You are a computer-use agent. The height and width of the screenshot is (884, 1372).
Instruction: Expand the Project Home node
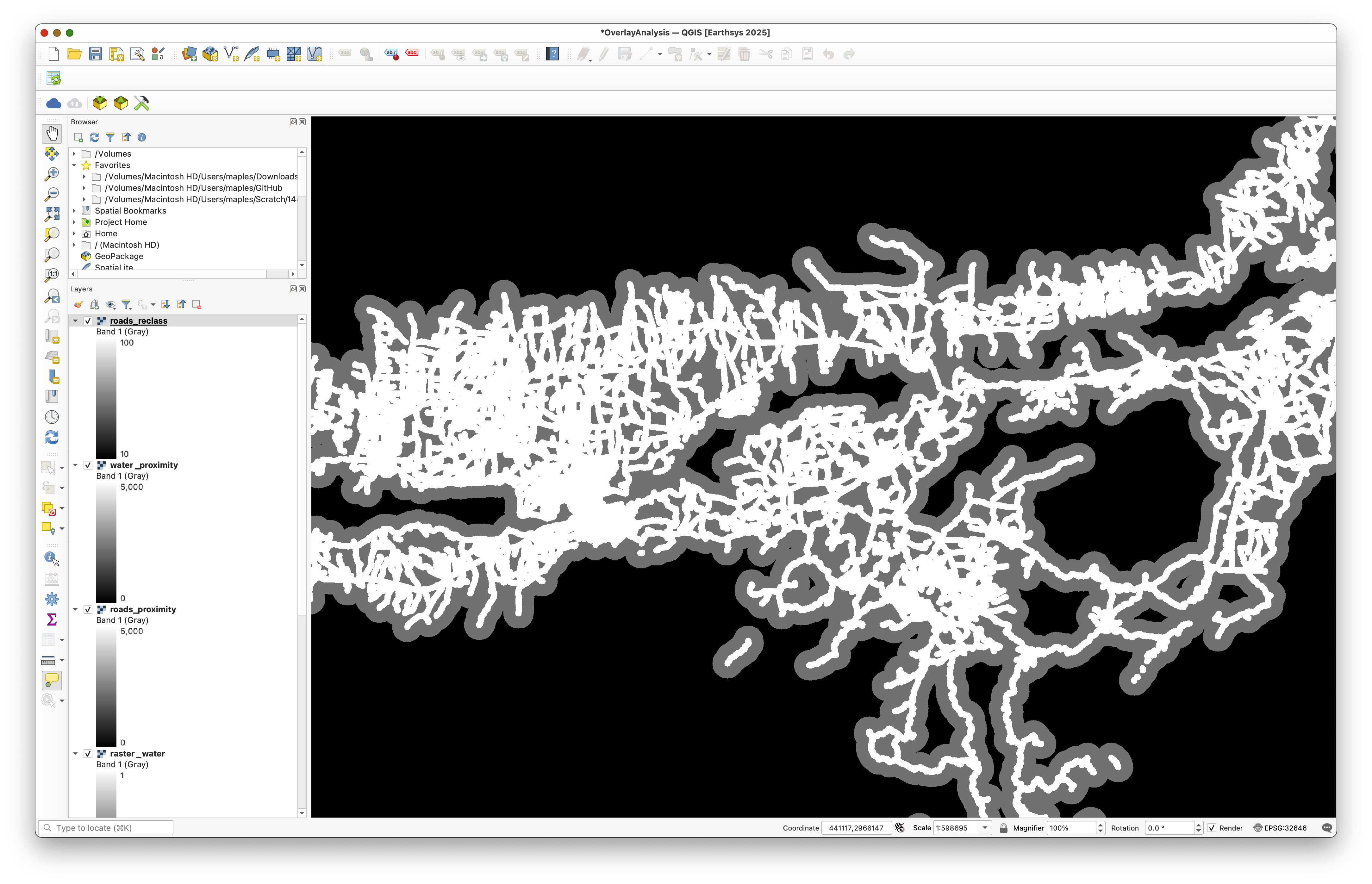pyautogui.click(x=74, y=222)
